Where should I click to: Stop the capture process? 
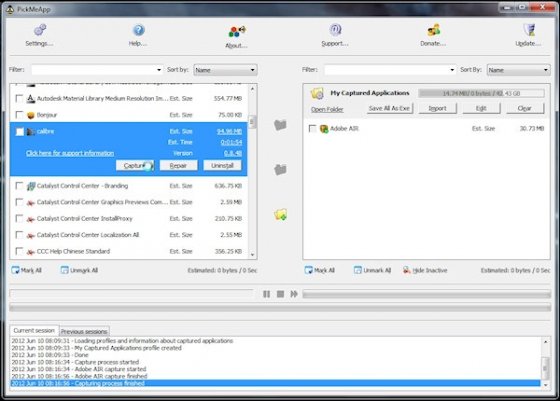(280, 294)
